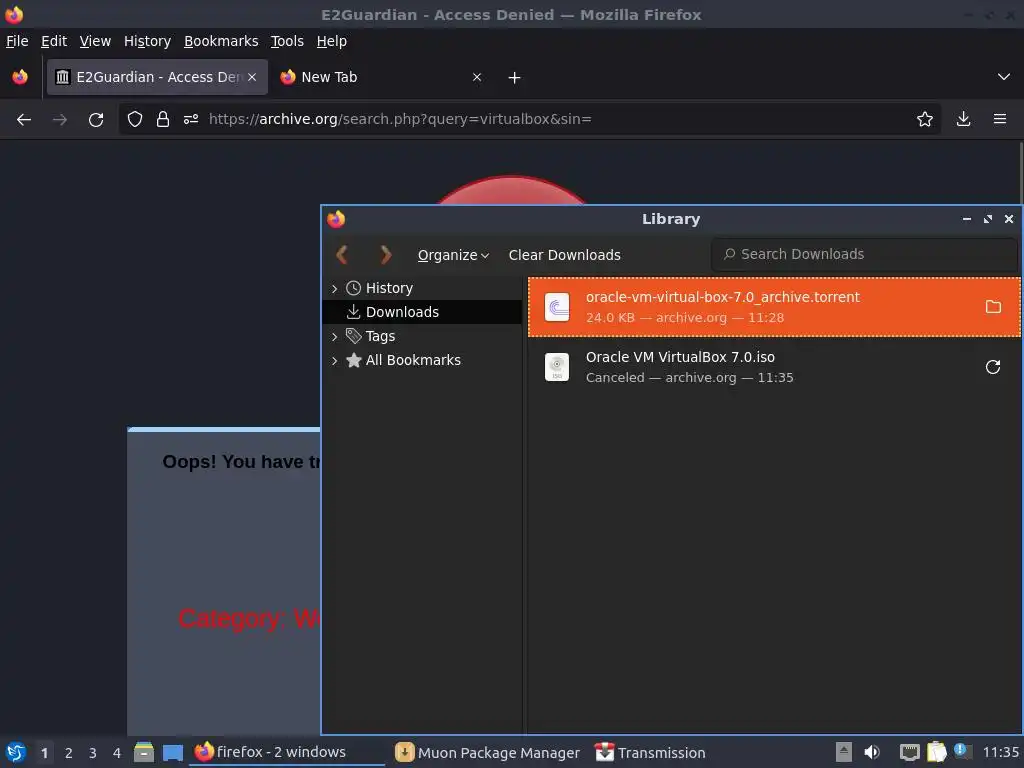Open the Help menu

pos(331,41)
